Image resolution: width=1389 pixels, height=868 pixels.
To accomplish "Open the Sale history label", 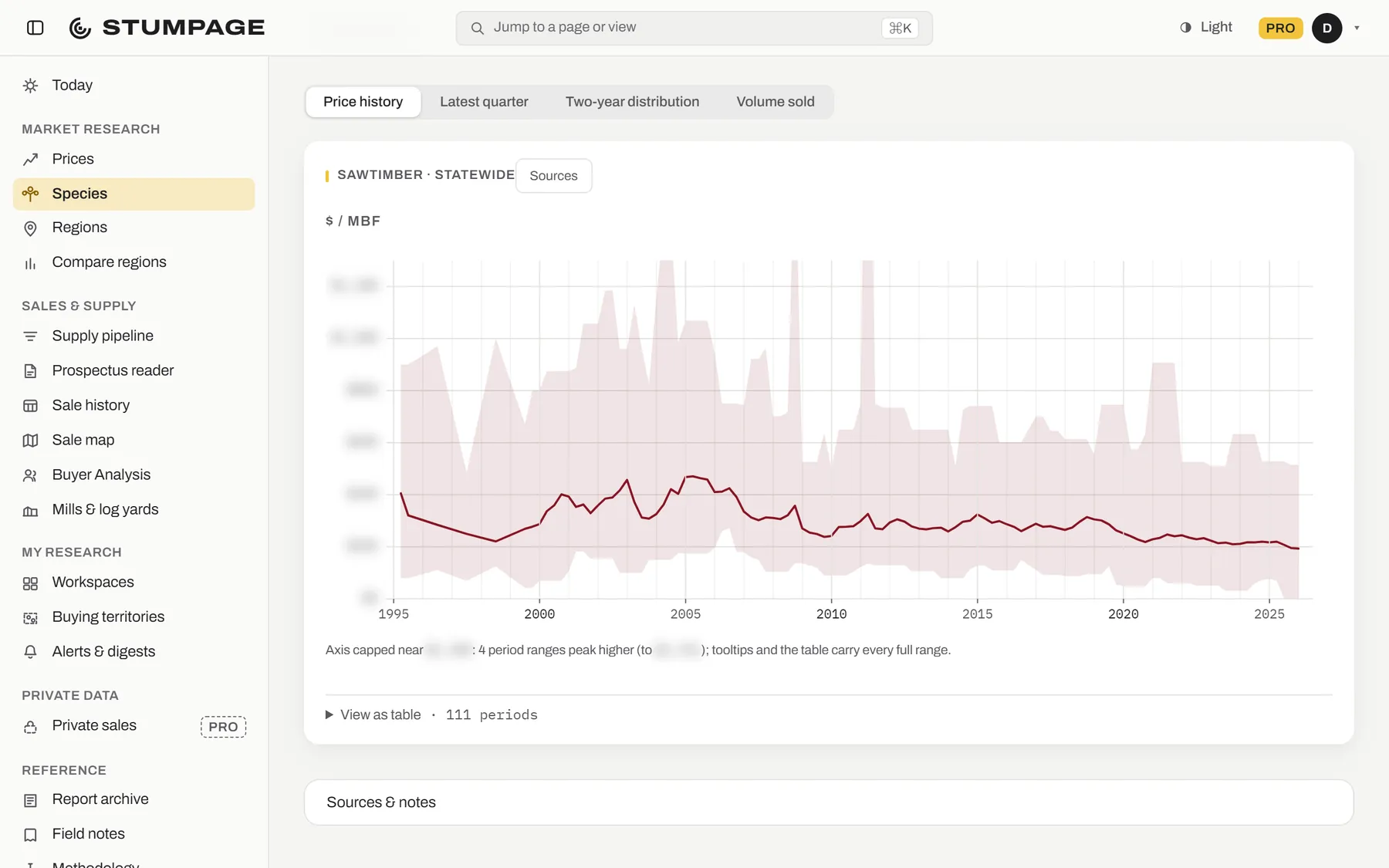I will tap(90, 405).
